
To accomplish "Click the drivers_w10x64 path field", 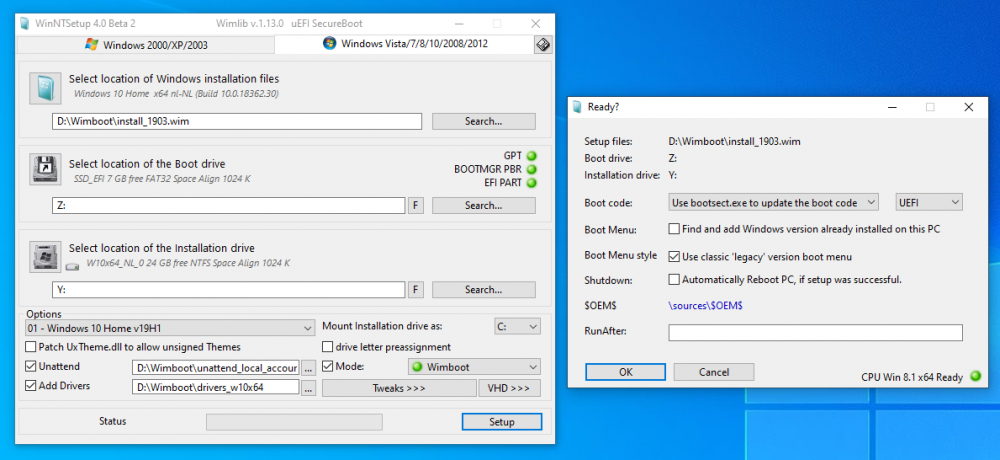I will (216, 387).
